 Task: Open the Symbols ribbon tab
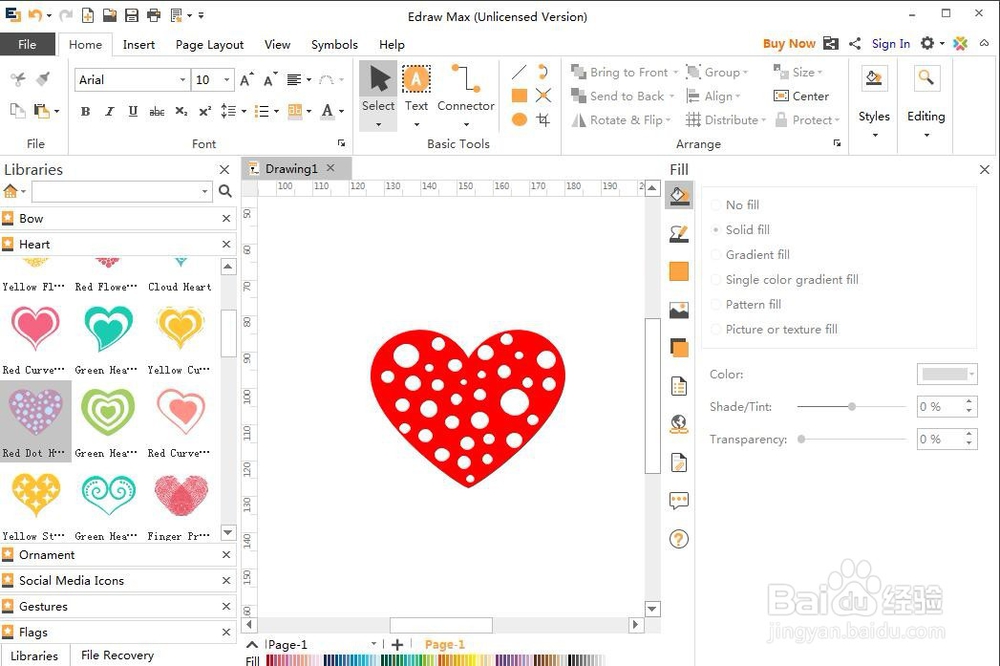(334, 45)
